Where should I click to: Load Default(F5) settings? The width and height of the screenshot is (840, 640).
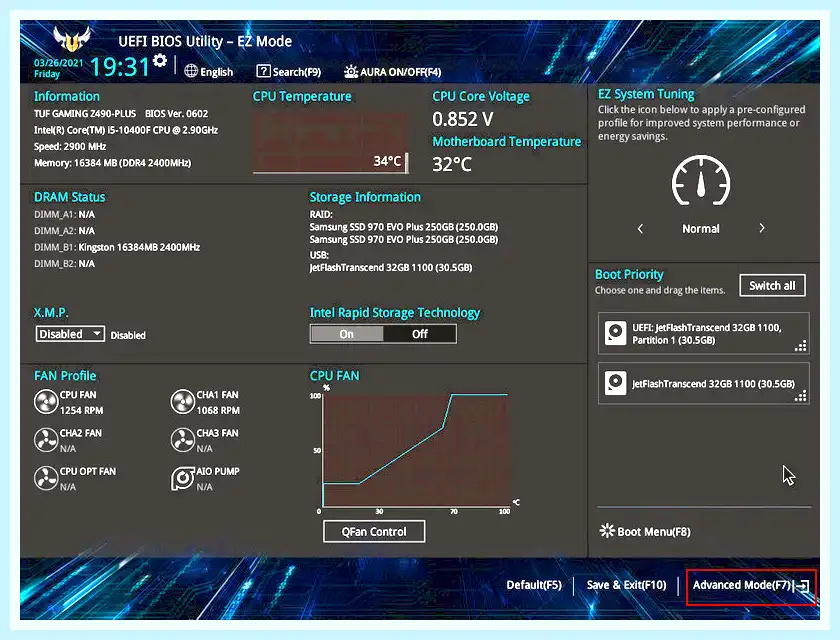534,585
